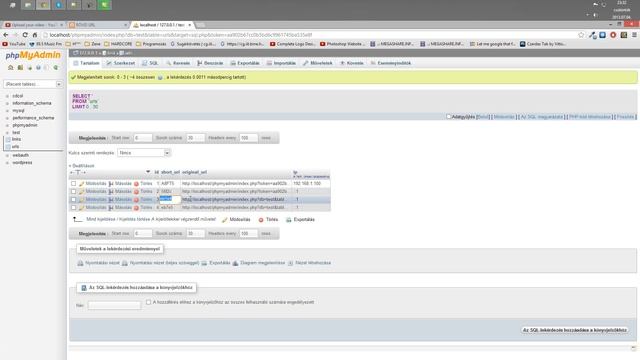Click the bookmark Név input field
This screenshot has width=640, height=360.
coord(114,305)
